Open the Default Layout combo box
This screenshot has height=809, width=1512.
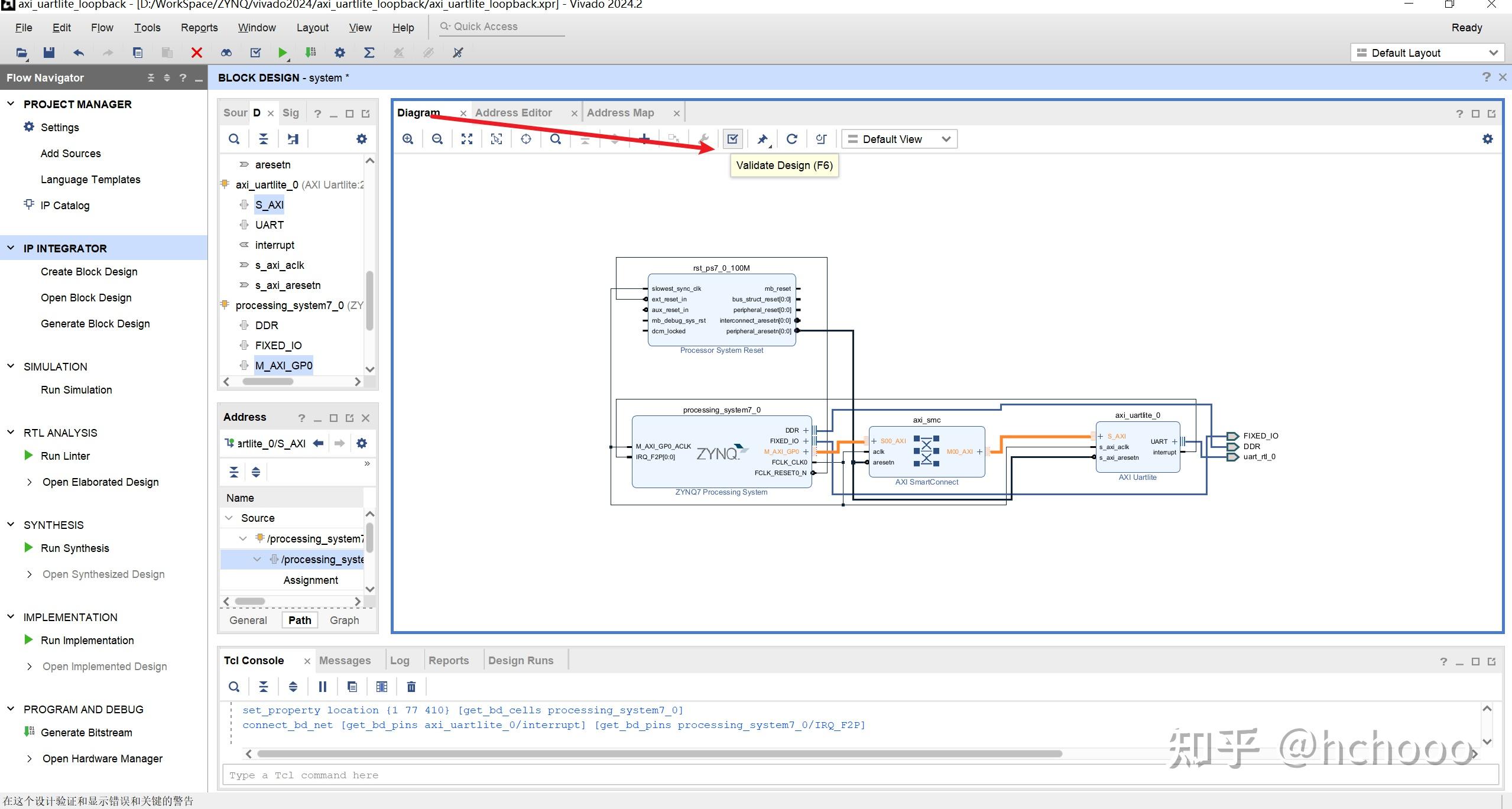pyautogui.click(x=1427, y=53)
